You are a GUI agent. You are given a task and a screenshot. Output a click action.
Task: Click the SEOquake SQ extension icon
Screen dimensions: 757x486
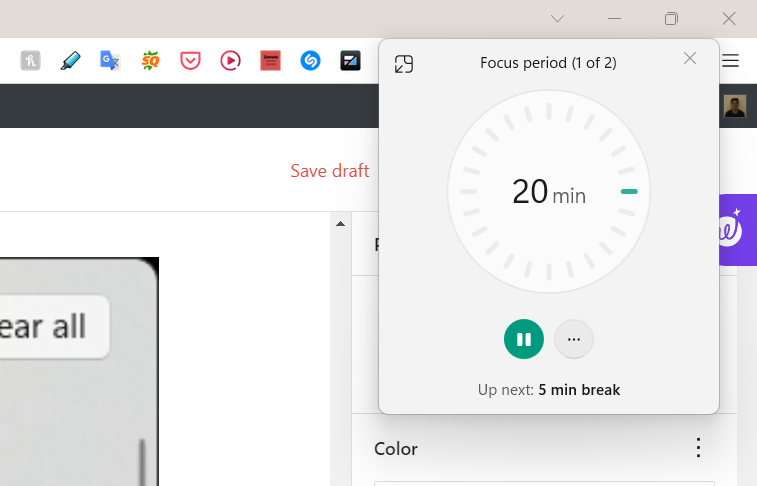(150, 61)
